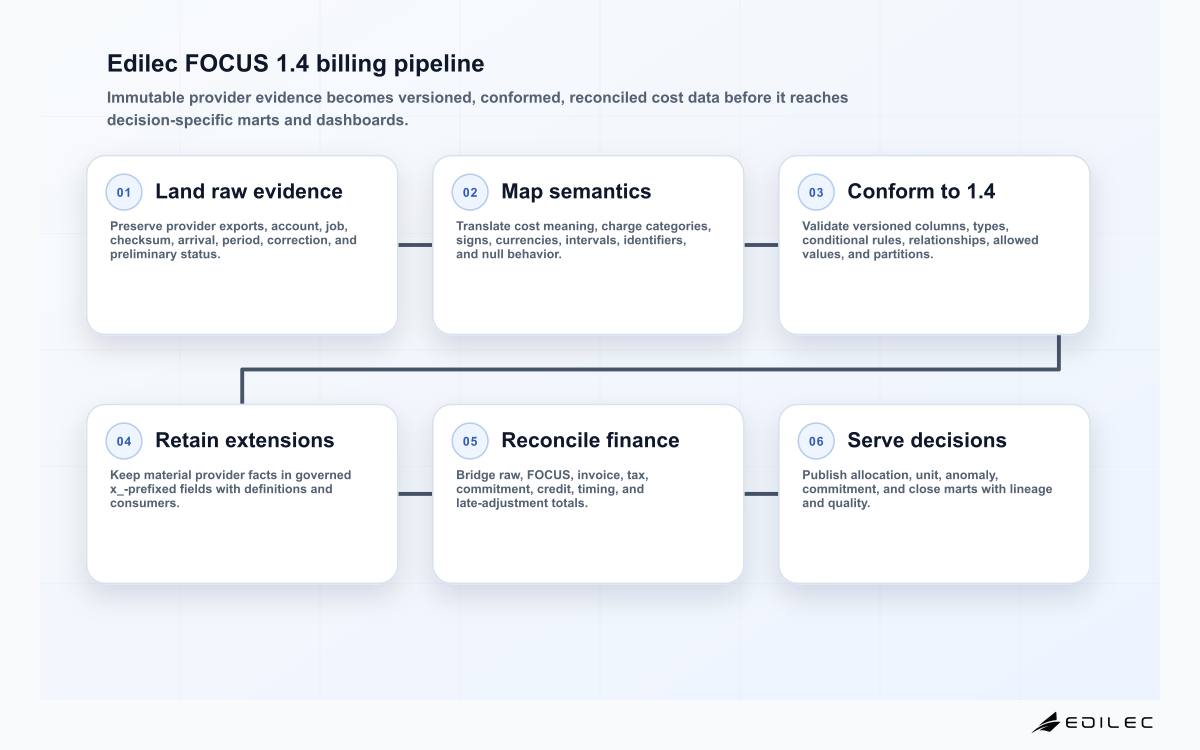Image resolution: width=1200 pixels, height=750 pixels.
Task: Select the "Serve decisions" heading
Action: coord(927,441)
